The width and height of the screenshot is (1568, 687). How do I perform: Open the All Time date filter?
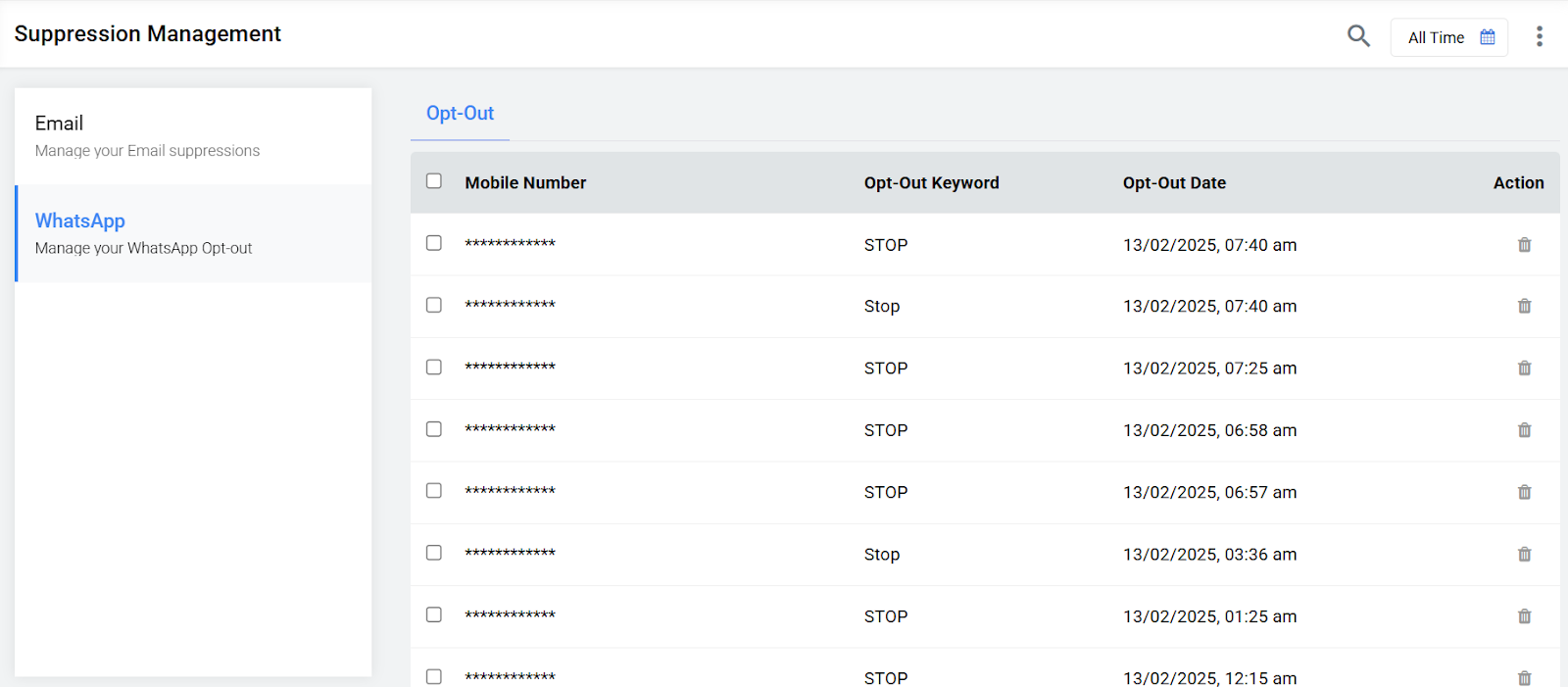pyautogui.click(x=1448, y=37)
